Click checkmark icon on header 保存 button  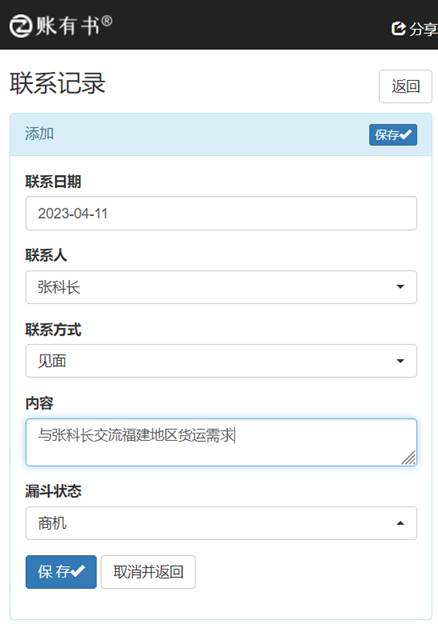tap(406, 135)
